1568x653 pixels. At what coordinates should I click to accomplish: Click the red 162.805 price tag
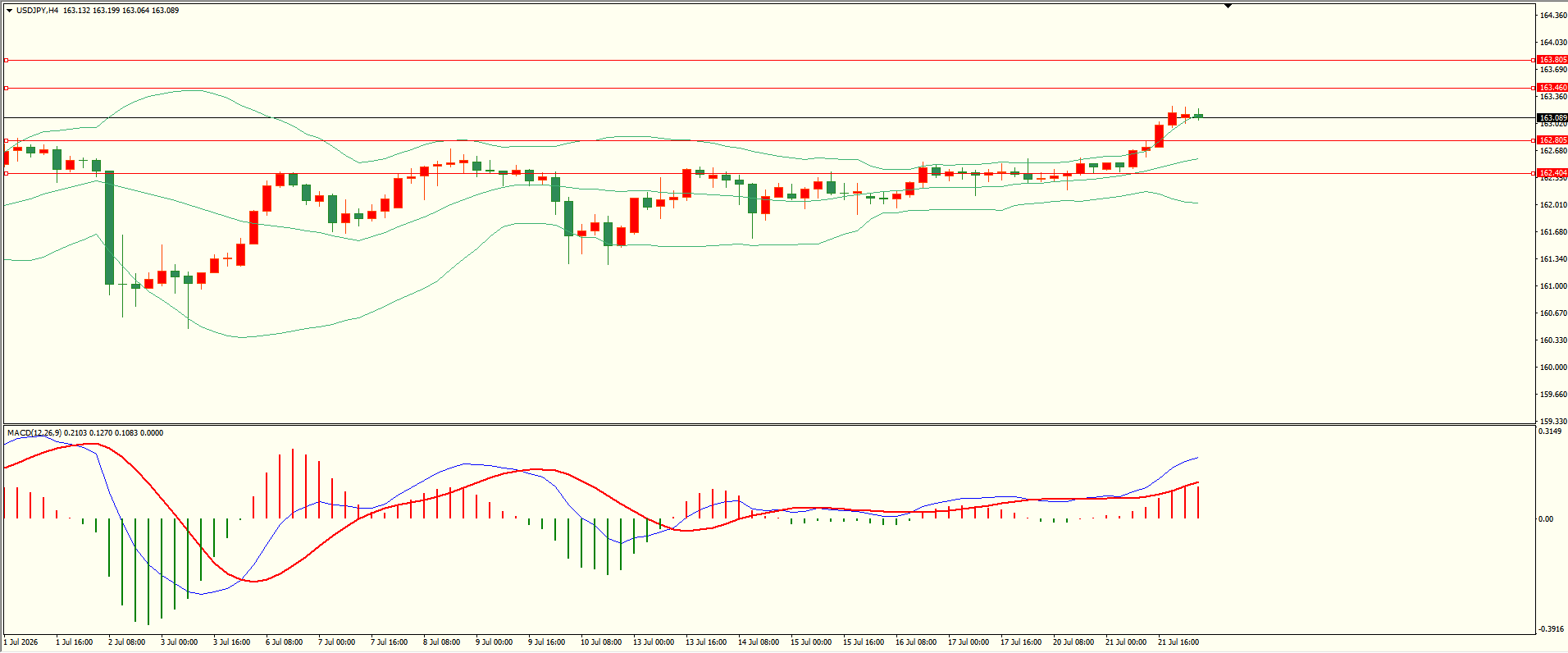[x=1552, y=140]
